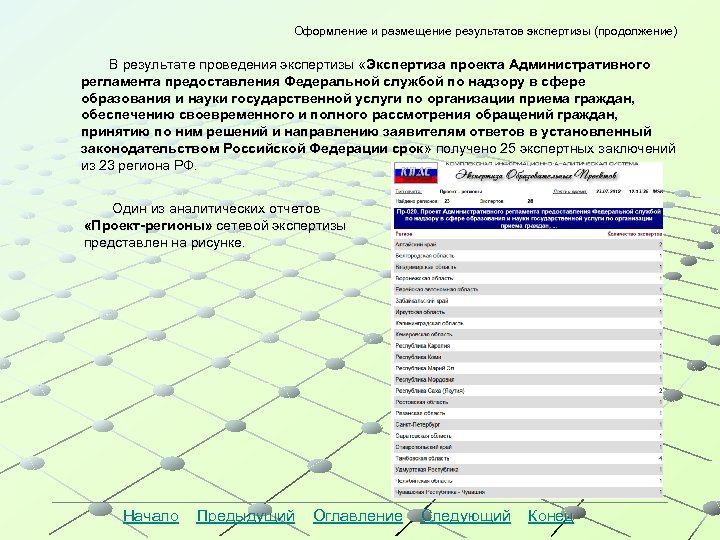Click the "Начало" navigation link
Viewport: 720px width, 540px height.
(x=151, y=516)
